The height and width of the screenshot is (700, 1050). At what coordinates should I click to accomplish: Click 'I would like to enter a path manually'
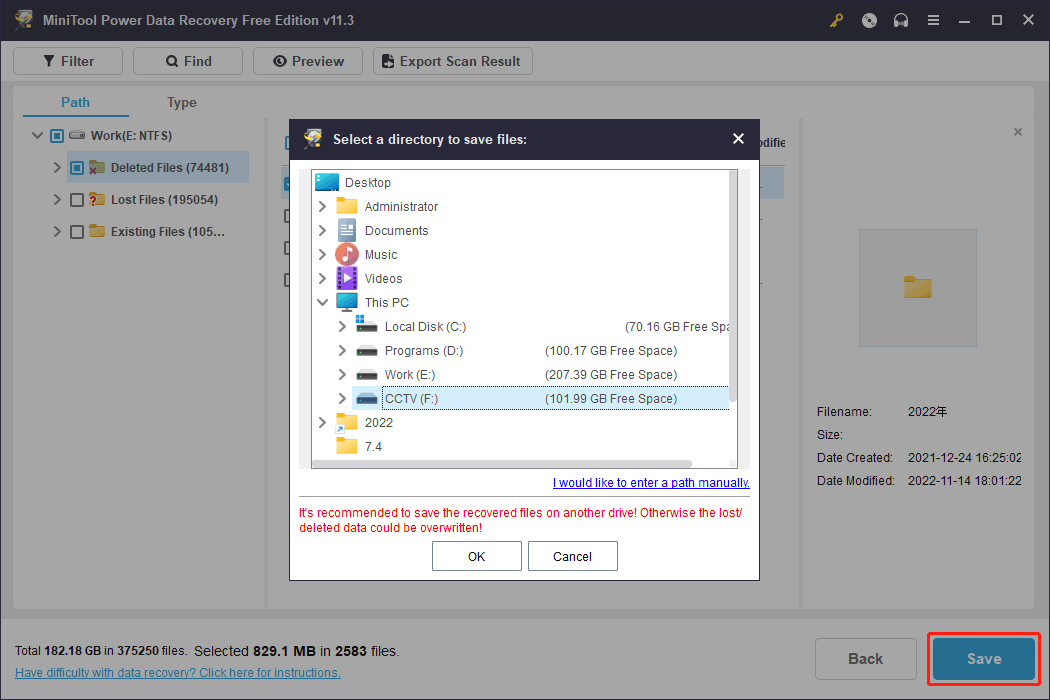(x=651, y=482)
